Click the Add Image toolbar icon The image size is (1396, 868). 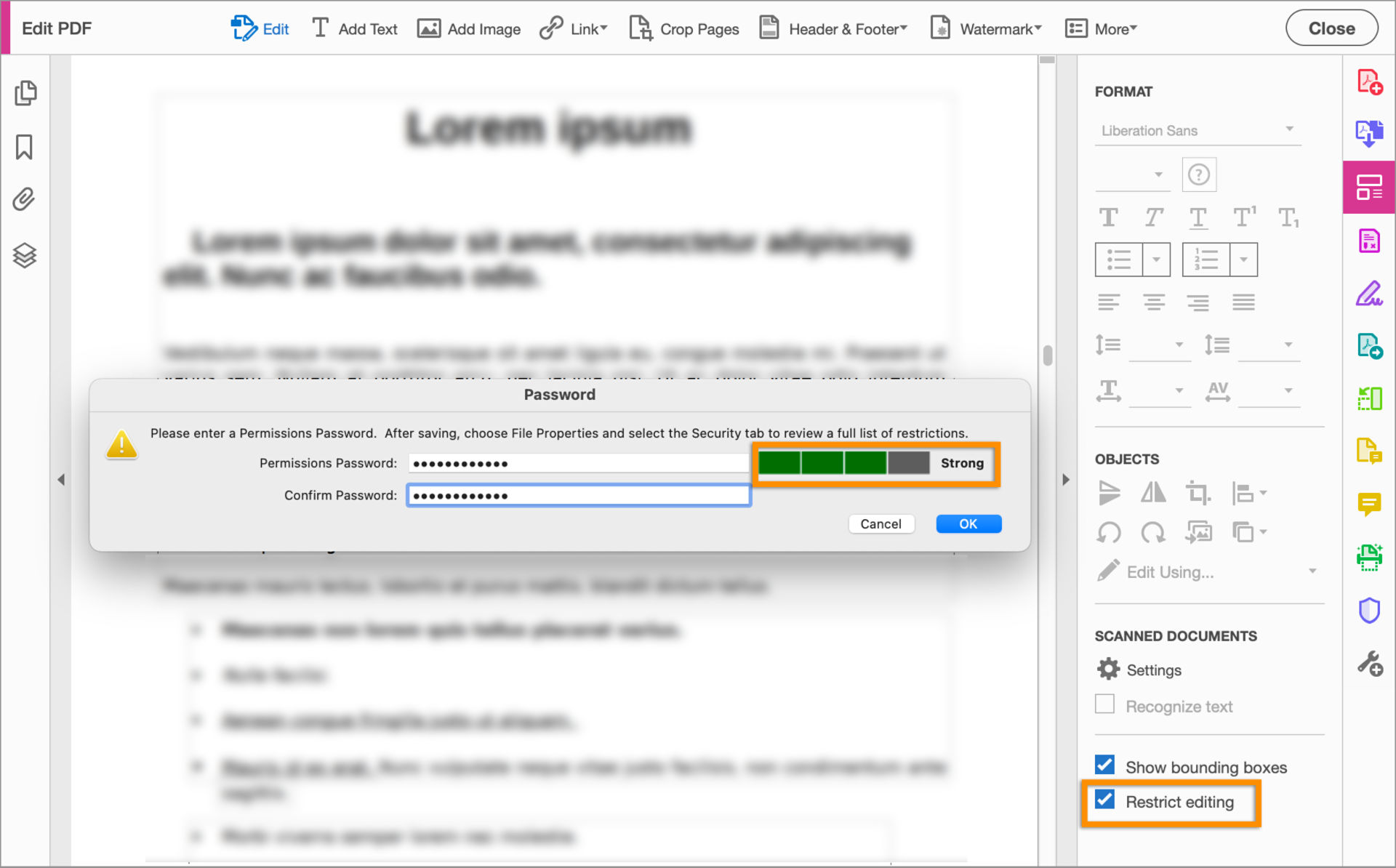429,28
